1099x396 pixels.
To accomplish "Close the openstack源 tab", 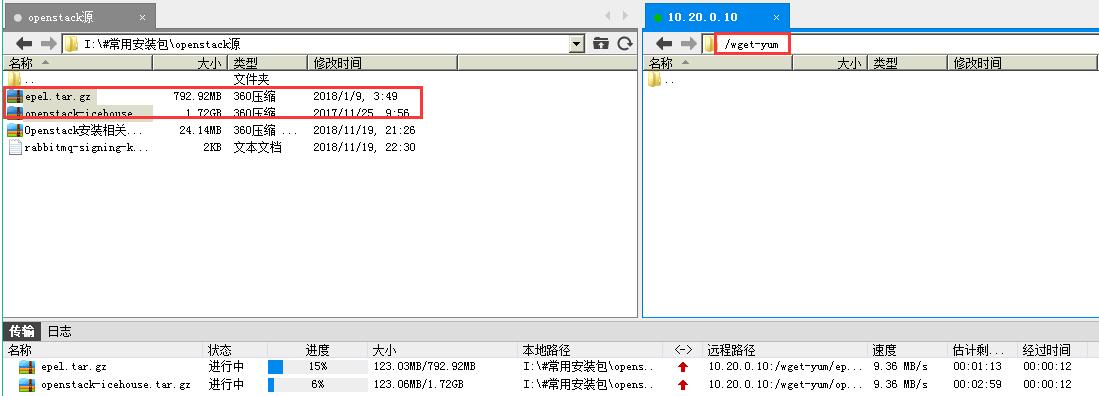I will coord(143,18).
